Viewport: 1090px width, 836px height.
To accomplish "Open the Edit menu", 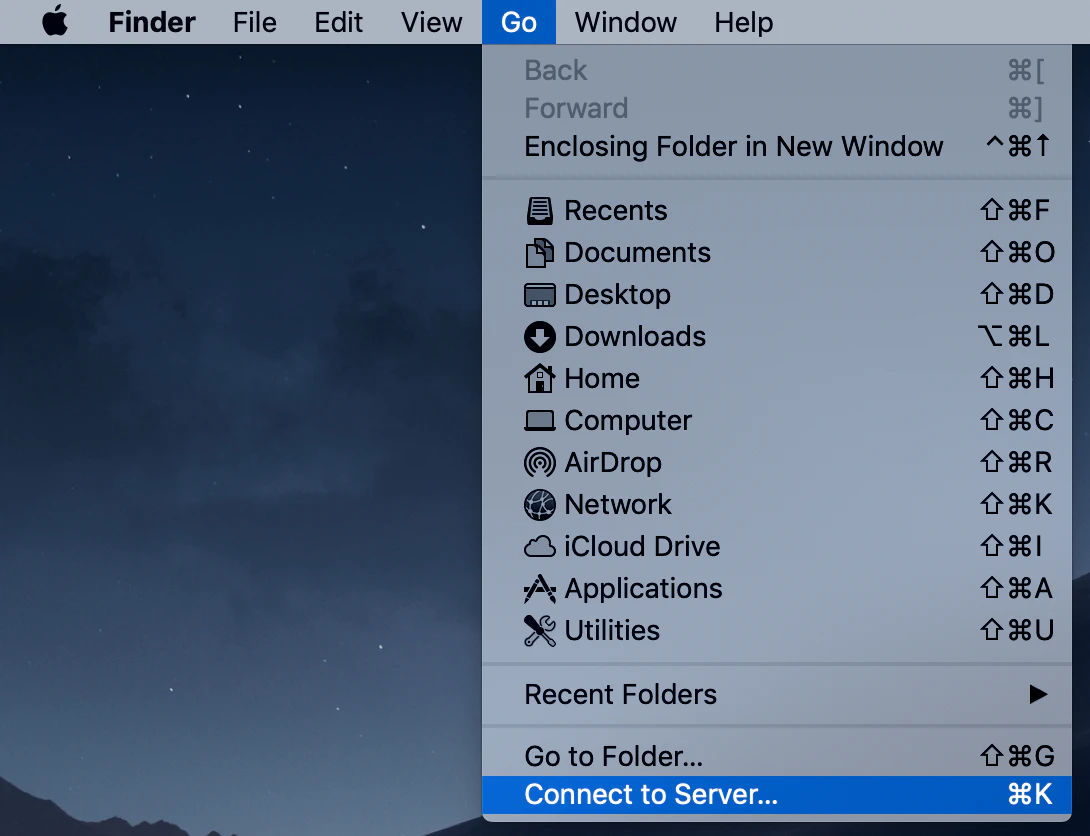I will click(x=339, y=22).
